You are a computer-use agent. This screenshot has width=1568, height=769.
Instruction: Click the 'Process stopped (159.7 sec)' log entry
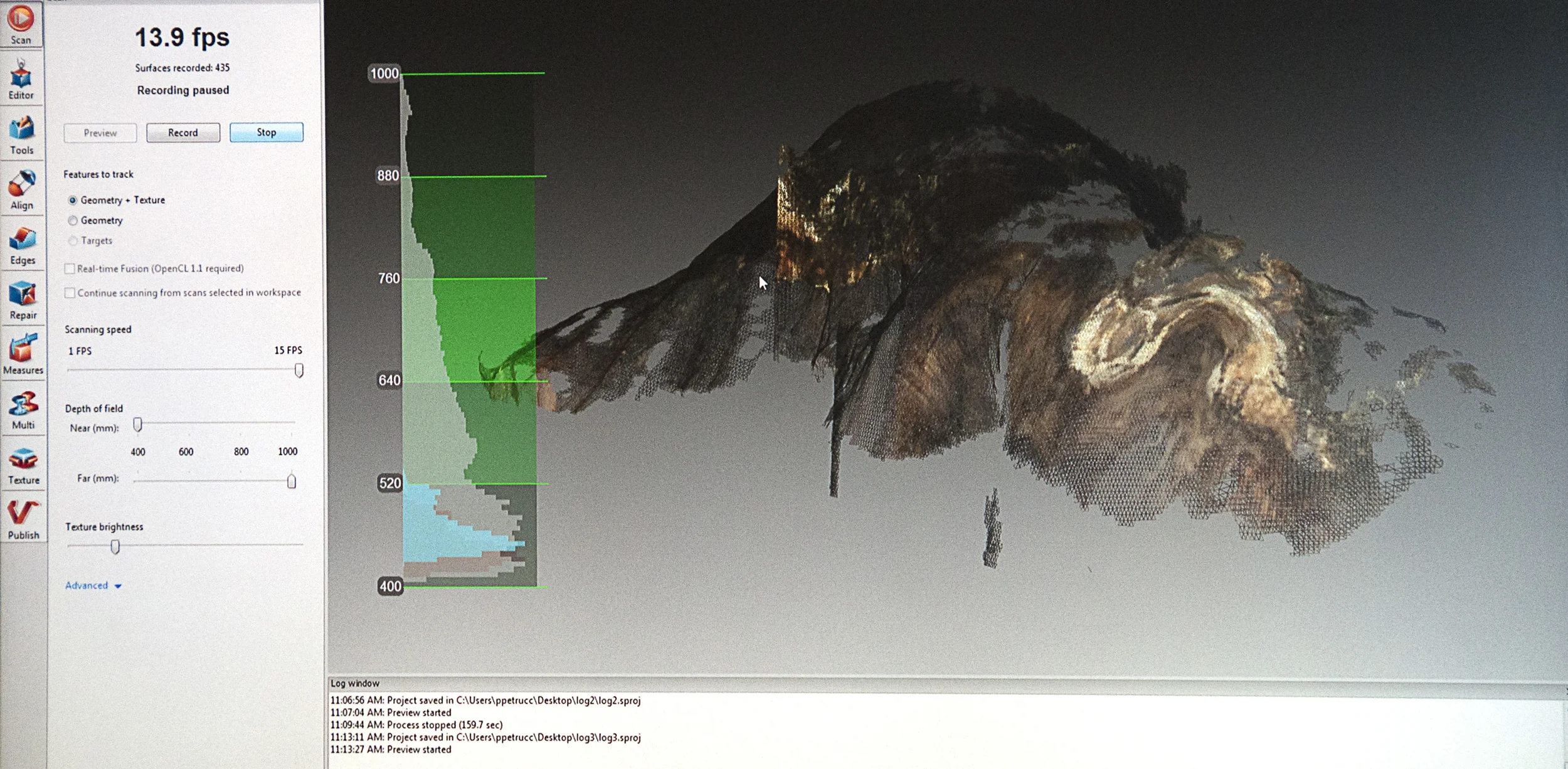[x=416, y=724]
